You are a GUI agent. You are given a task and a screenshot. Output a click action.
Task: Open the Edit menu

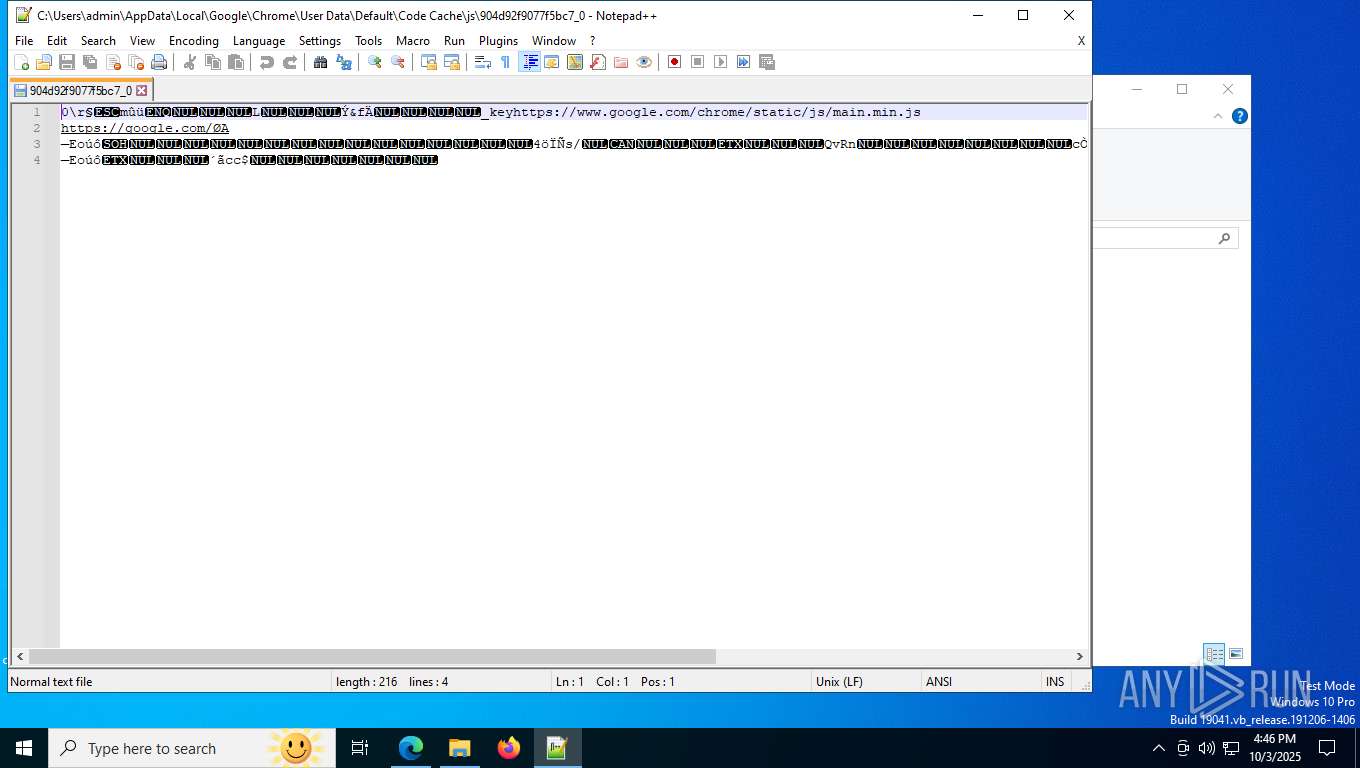pos(57,41)
